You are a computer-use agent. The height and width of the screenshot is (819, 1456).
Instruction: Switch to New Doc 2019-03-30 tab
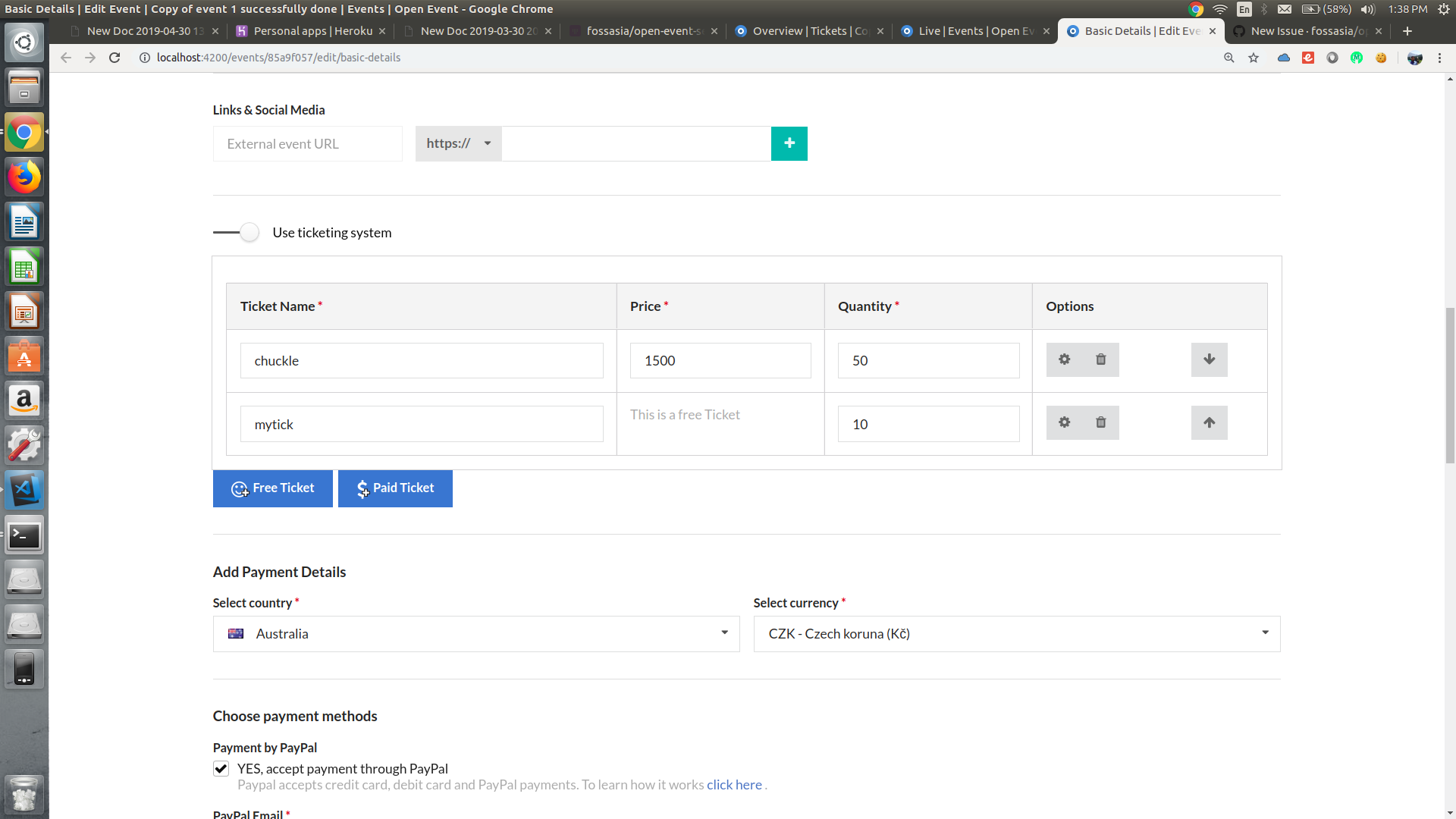click(x=479, y=31)
